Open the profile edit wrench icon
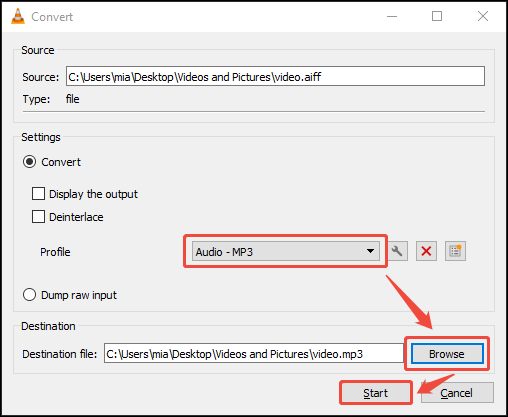The height and width of the screenshot is (417, 508). pyautogui.click(x=397, y=251)
